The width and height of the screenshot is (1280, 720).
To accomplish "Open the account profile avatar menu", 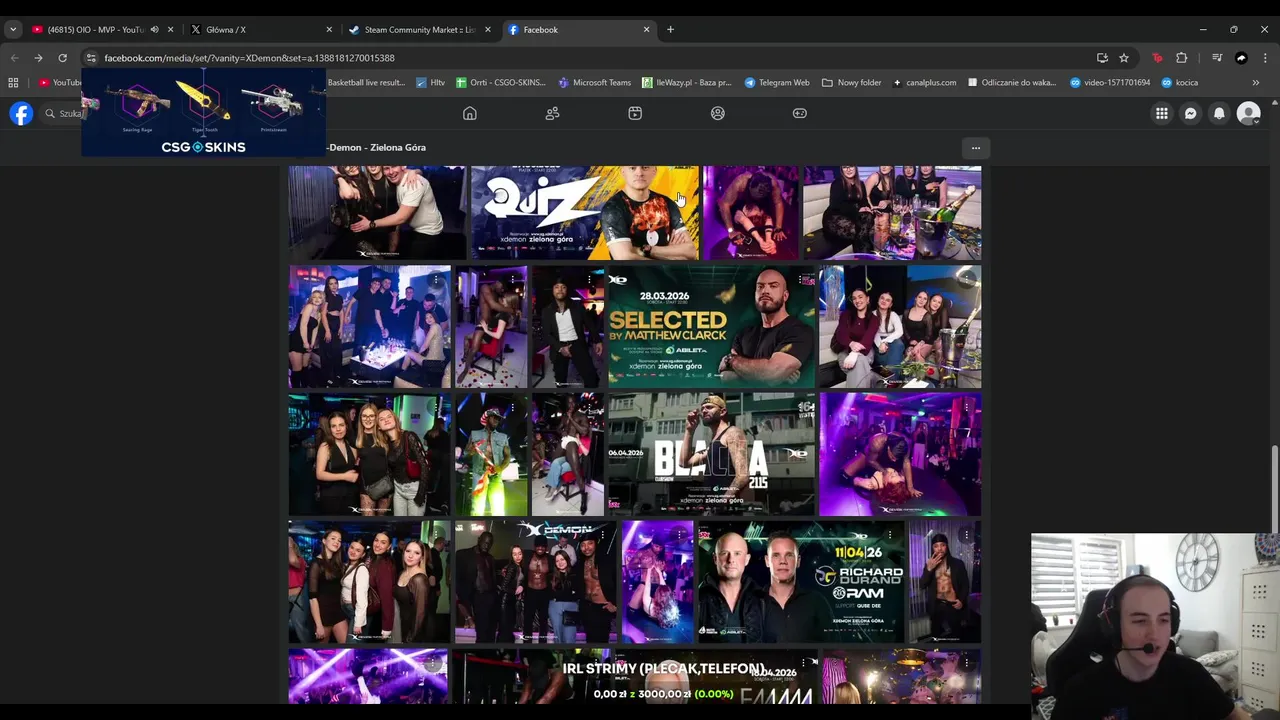I will [x=1248, y=113].
